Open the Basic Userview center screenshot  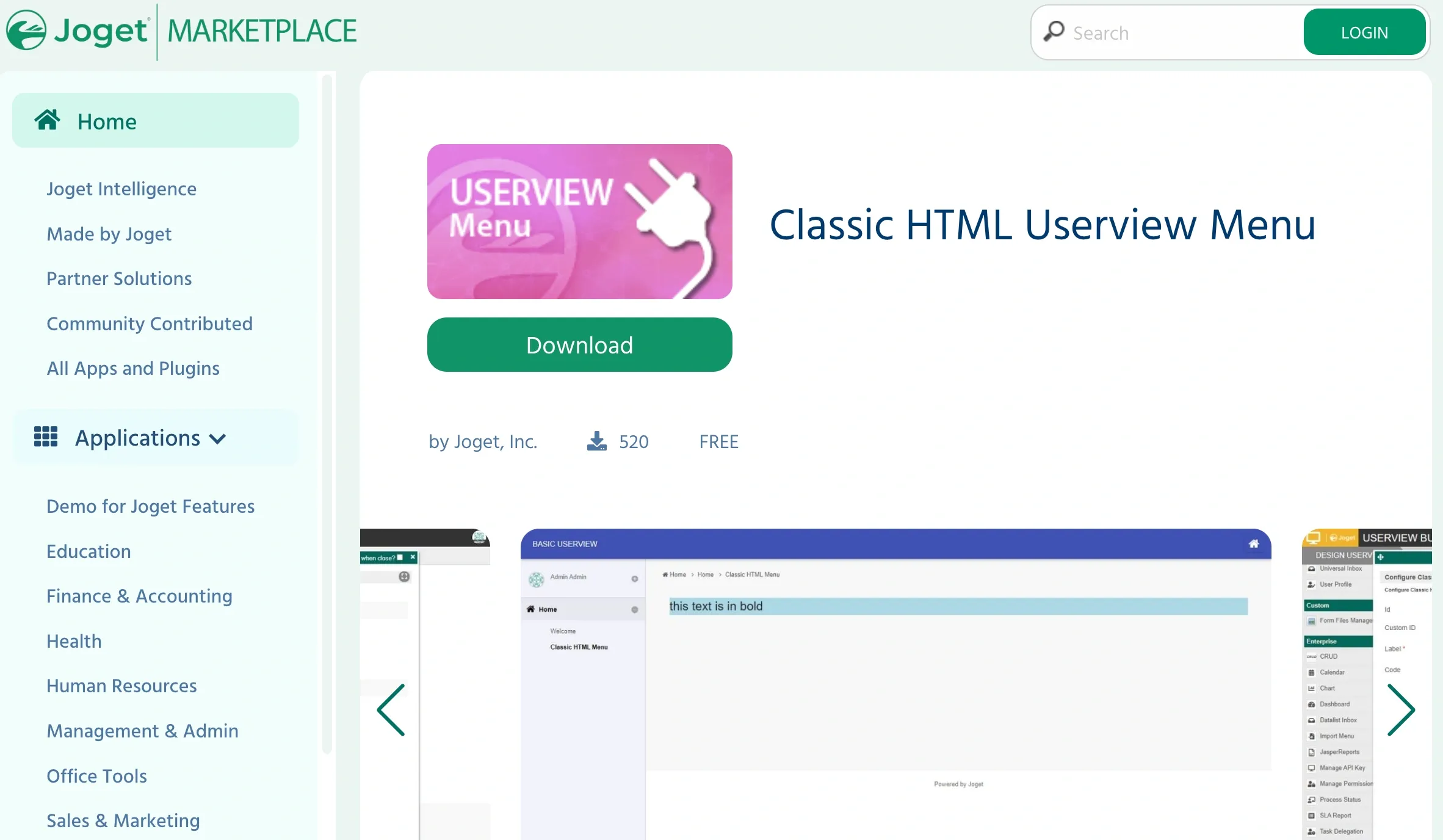click(895, 684)
